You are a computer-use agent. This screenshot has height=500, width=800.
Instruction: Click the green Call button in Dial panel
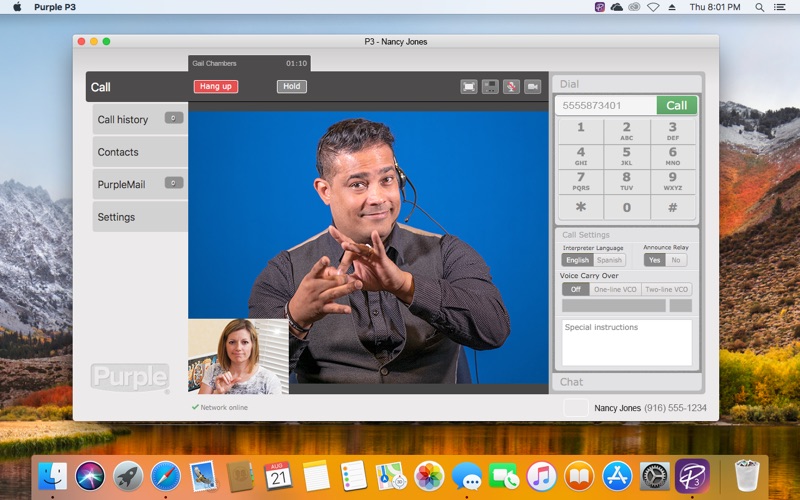point(677,105)
